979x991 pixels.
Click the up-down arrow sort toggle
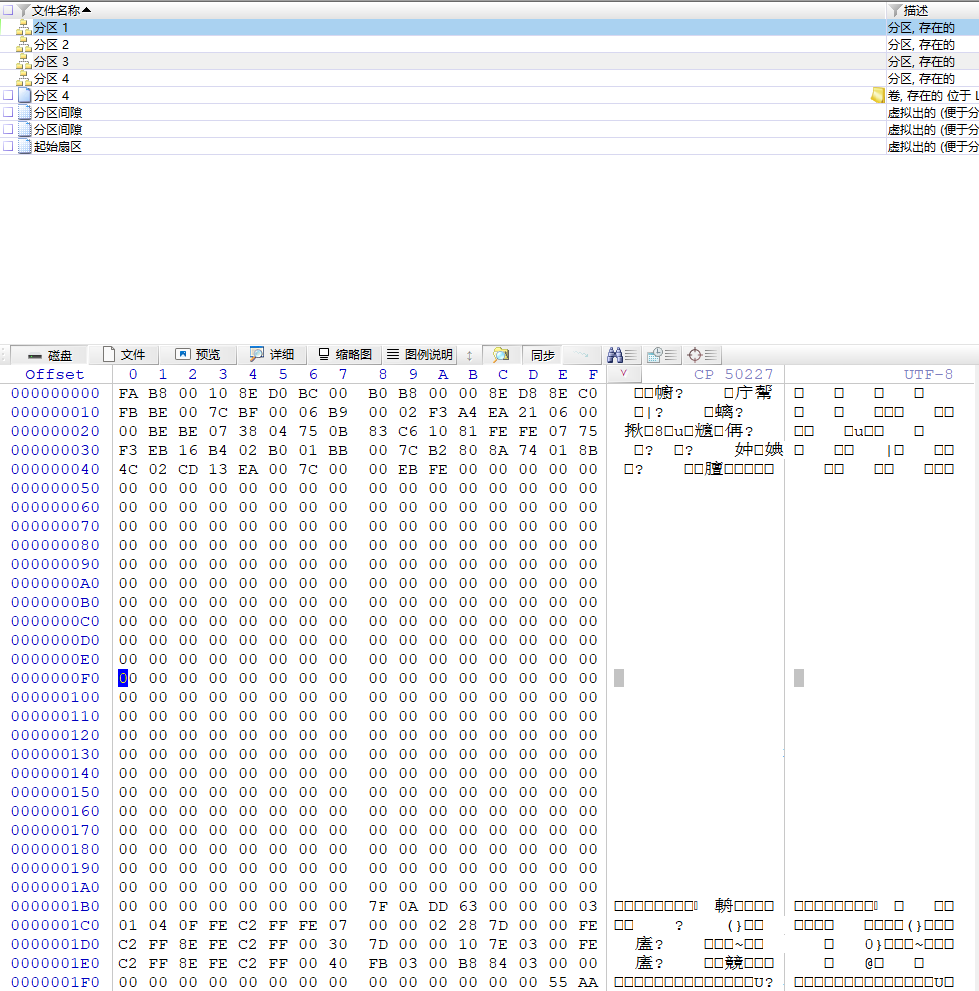469,355
